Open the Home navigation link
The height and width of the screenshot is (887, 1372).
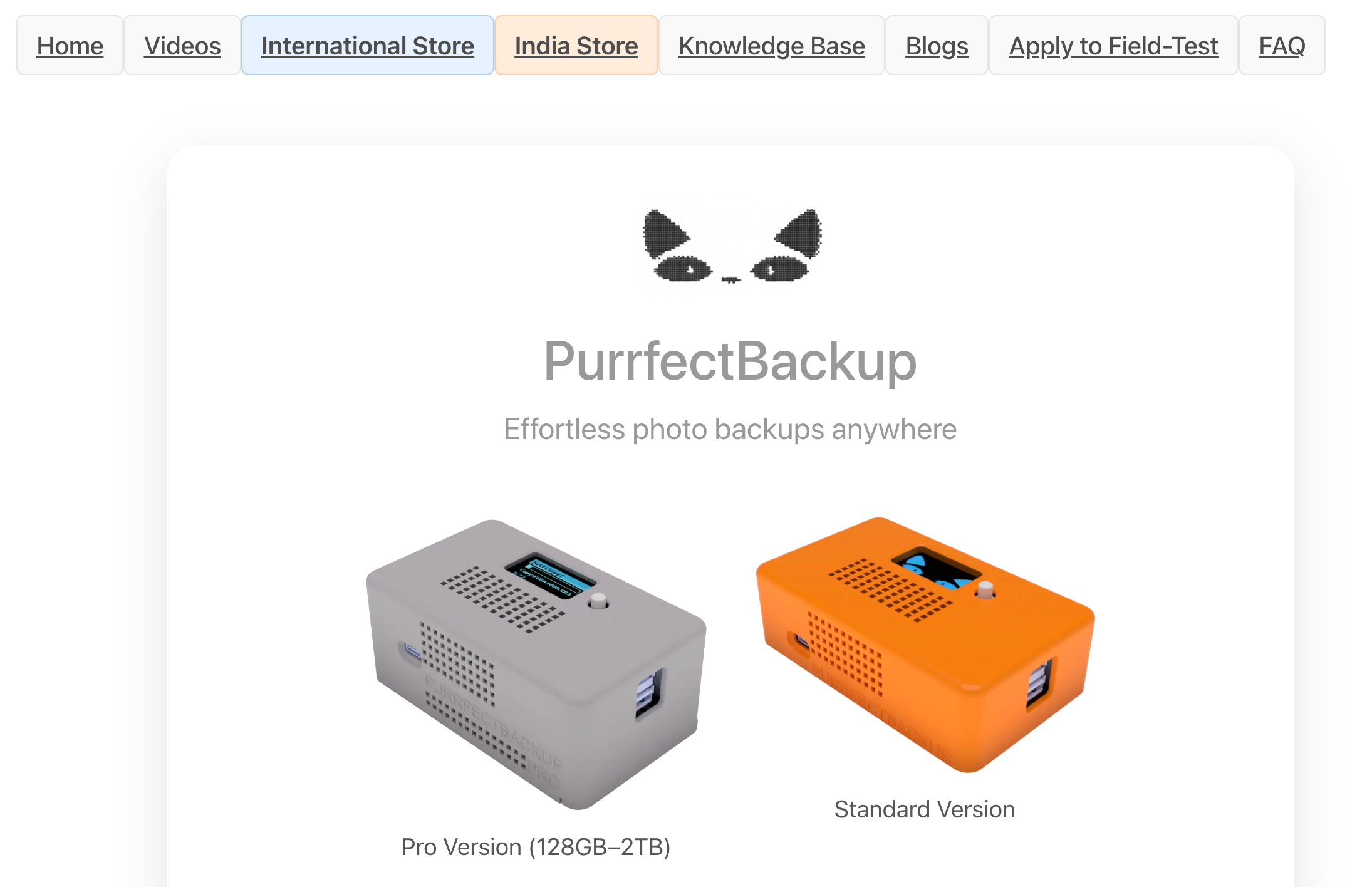pos(70,46)
